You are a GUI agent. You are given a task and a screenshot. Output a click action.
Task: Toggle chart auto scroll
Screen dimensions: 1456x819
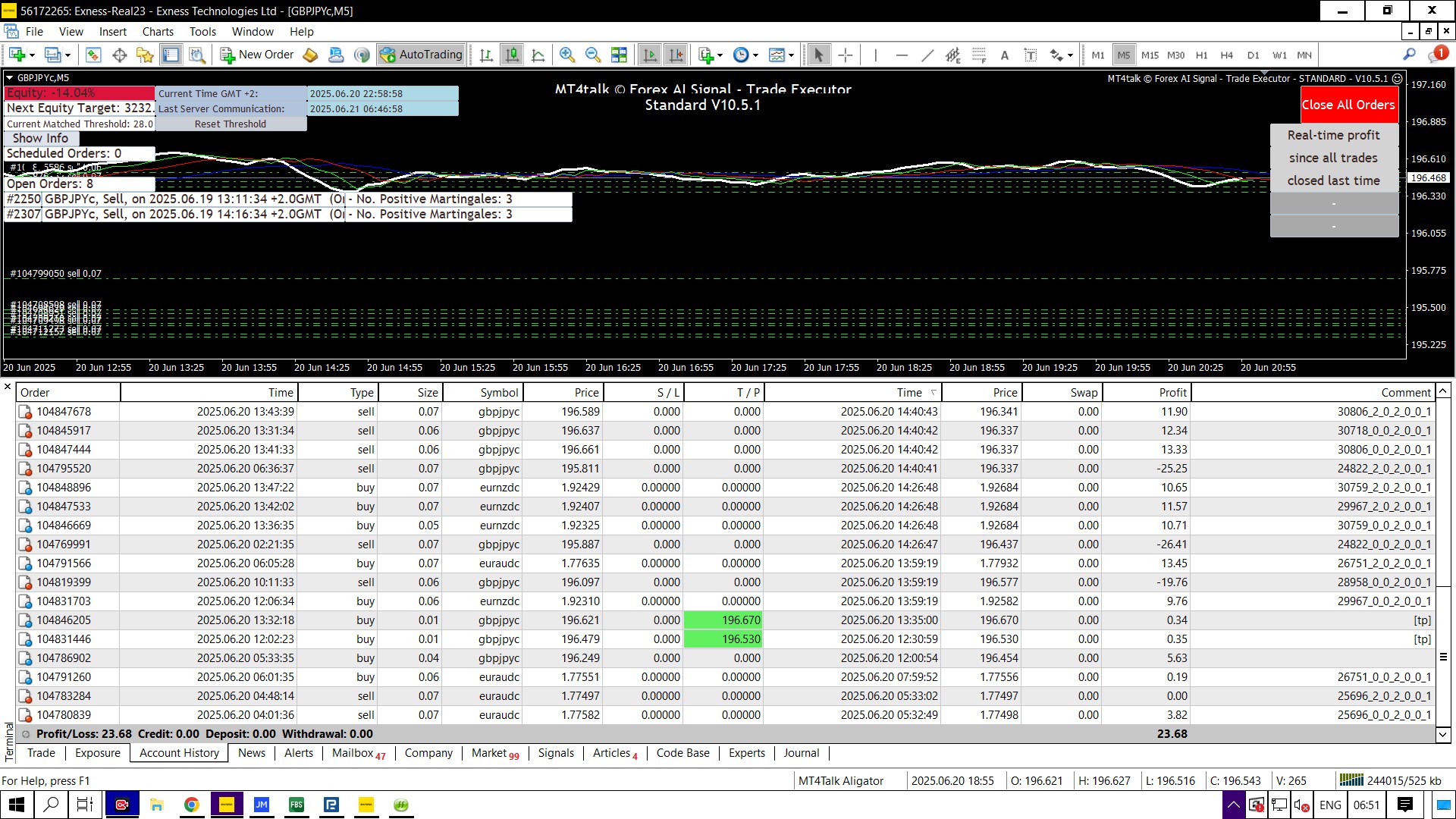click(650, 55)
